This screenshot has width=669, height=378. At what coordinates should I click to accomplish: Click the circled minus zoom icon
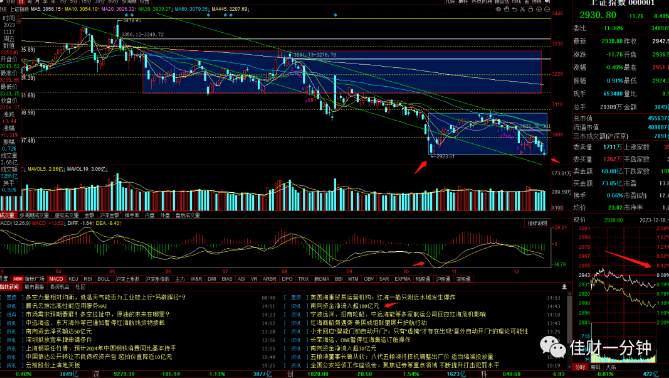(x=547, y=9)
